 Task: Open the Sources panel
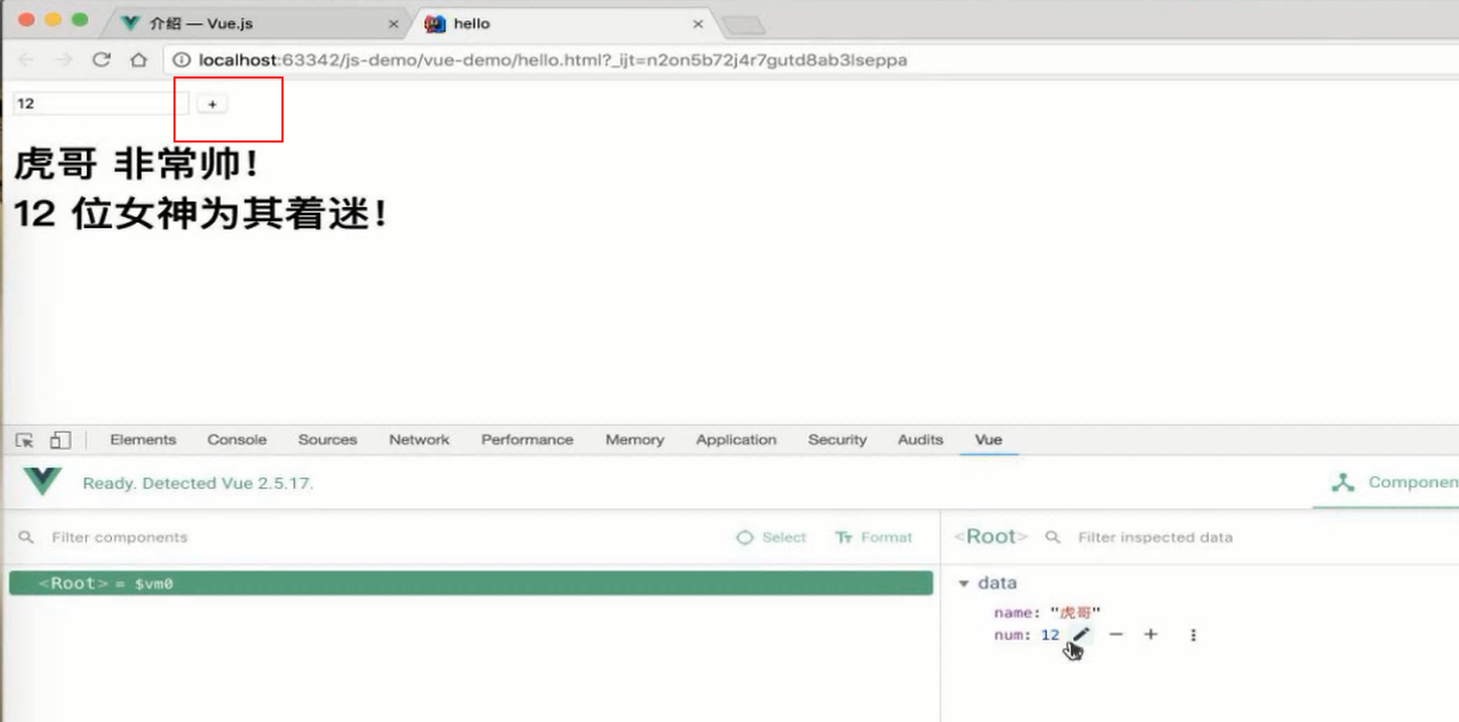point(327,440)
